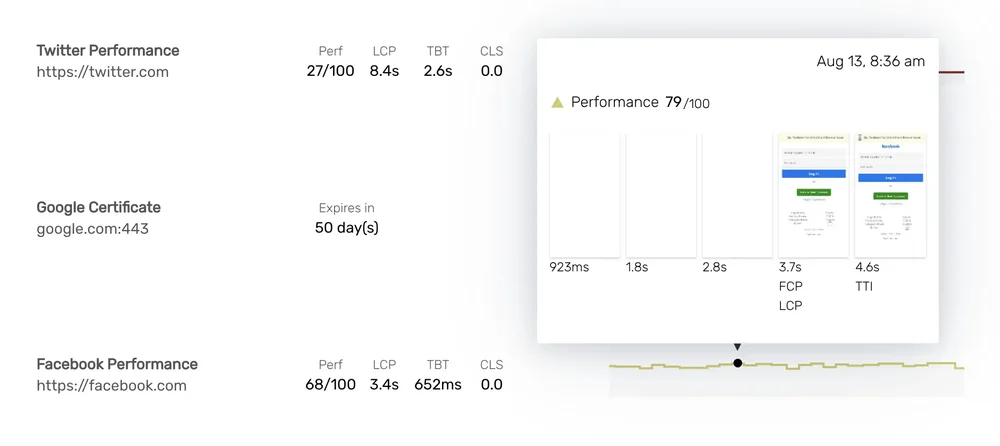Click the black data point on the Facebook chart
The image size is (1000, 446).
738,363
